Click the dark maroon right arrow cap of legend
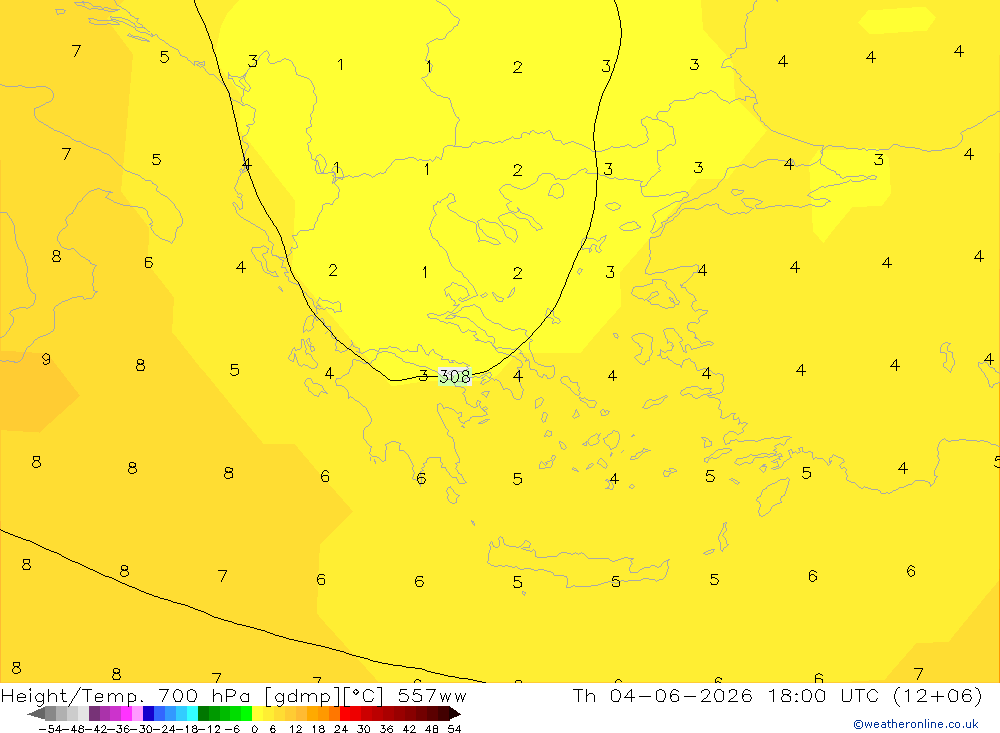Image resolution: width=1000 pixels, height=733 pixels. (x=455, y=714)
